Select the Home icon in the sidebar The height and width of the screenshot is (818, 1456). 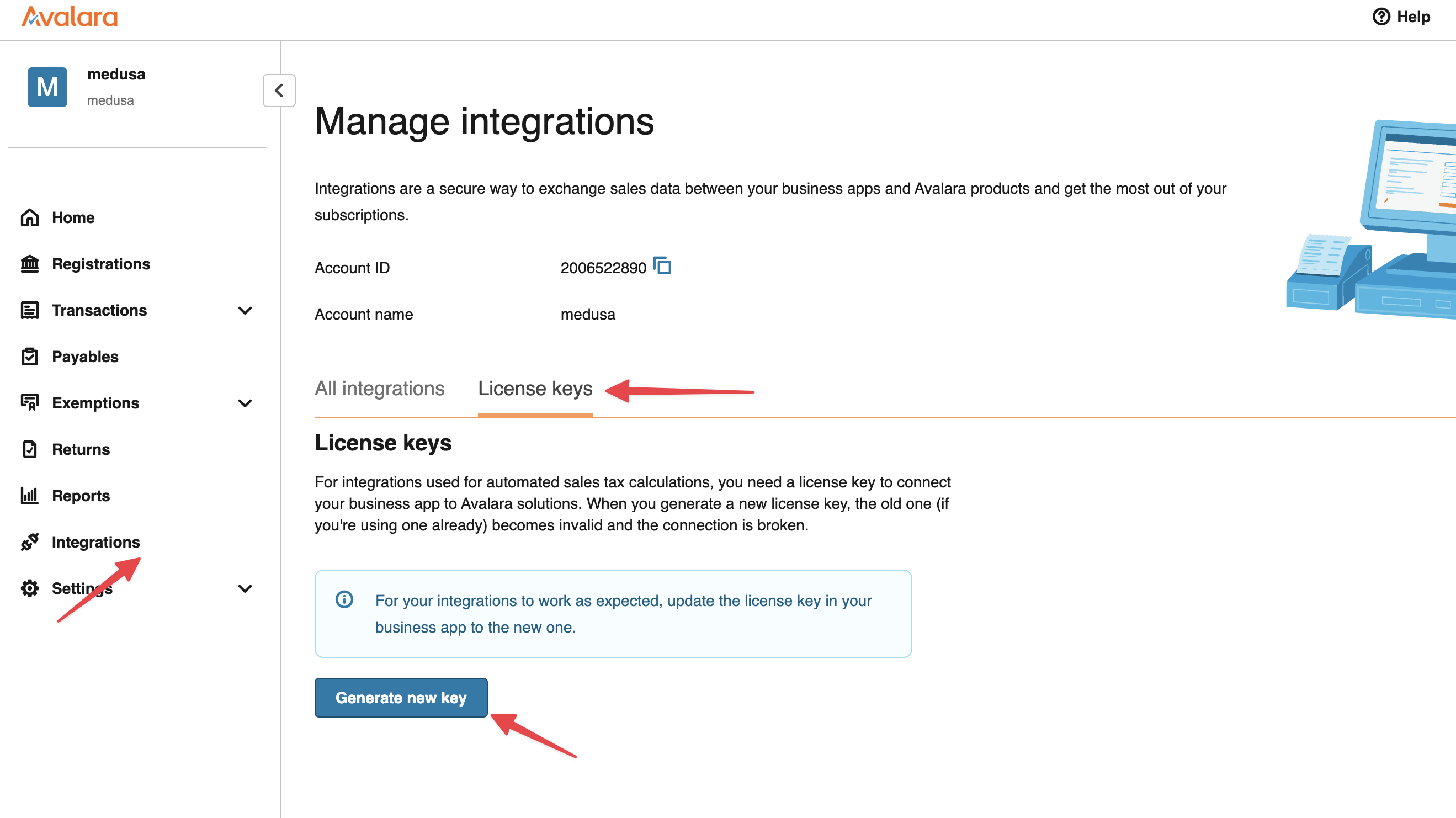point(30,217)
